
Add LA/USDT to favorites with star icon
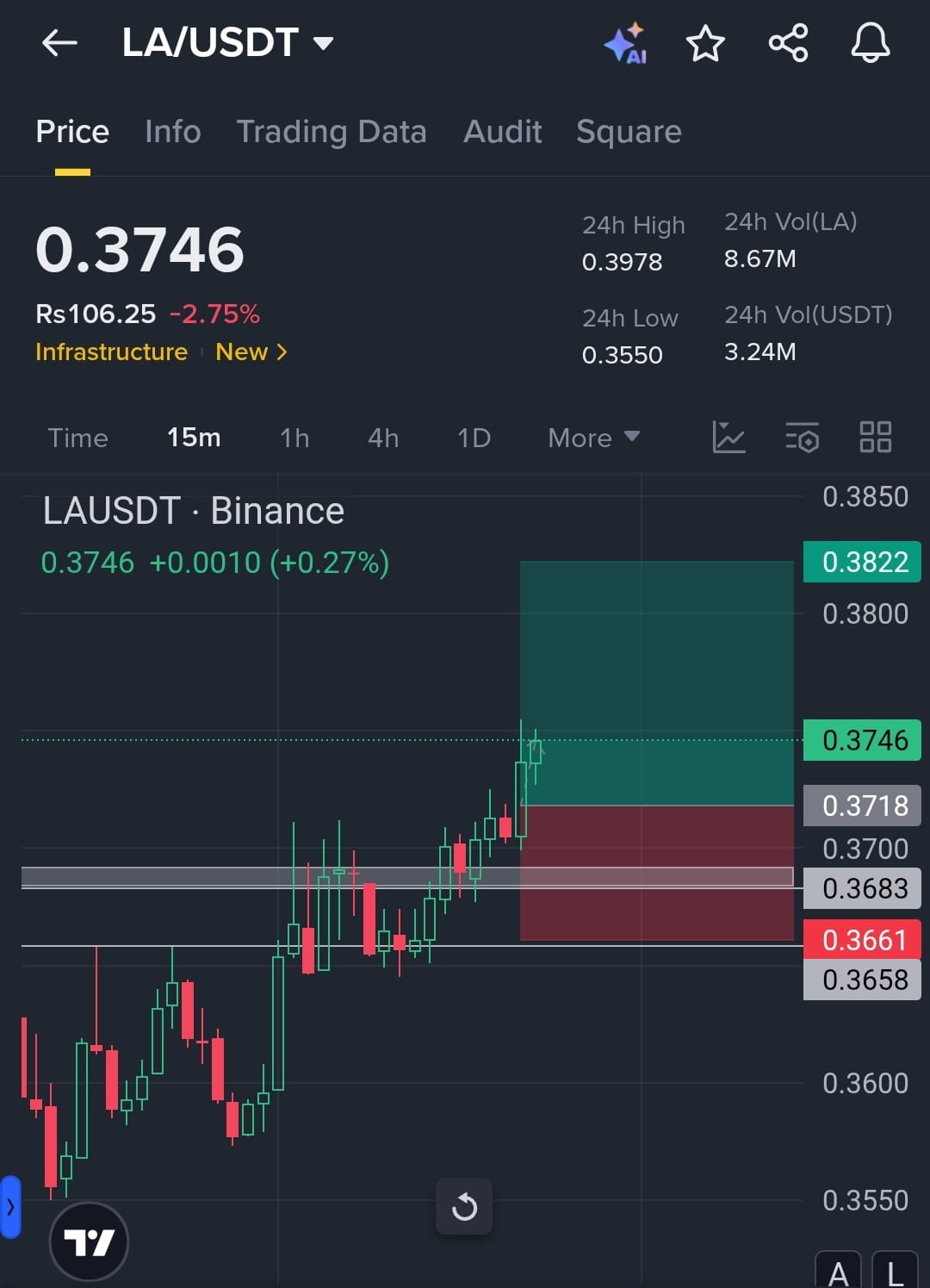click(705, 43)
